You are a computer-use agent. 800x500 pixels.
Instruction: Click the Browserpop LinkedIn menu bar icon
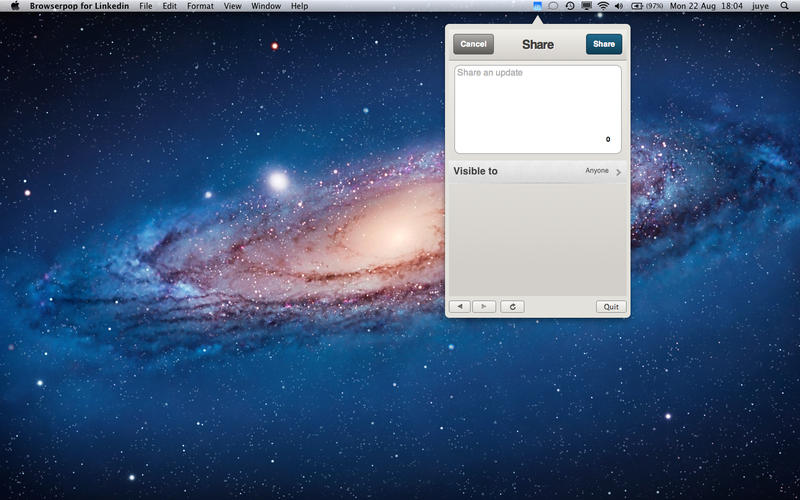537,6
